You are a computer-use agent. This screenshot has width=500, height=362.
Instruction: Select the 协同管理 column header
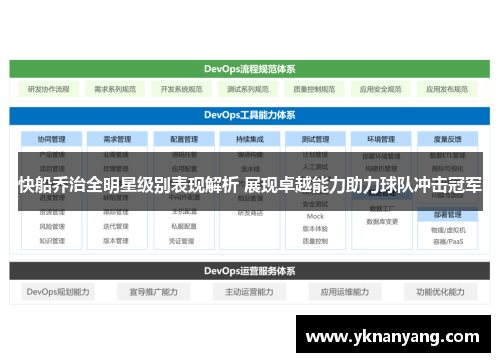pyautogui.click(x=51, y=139)
